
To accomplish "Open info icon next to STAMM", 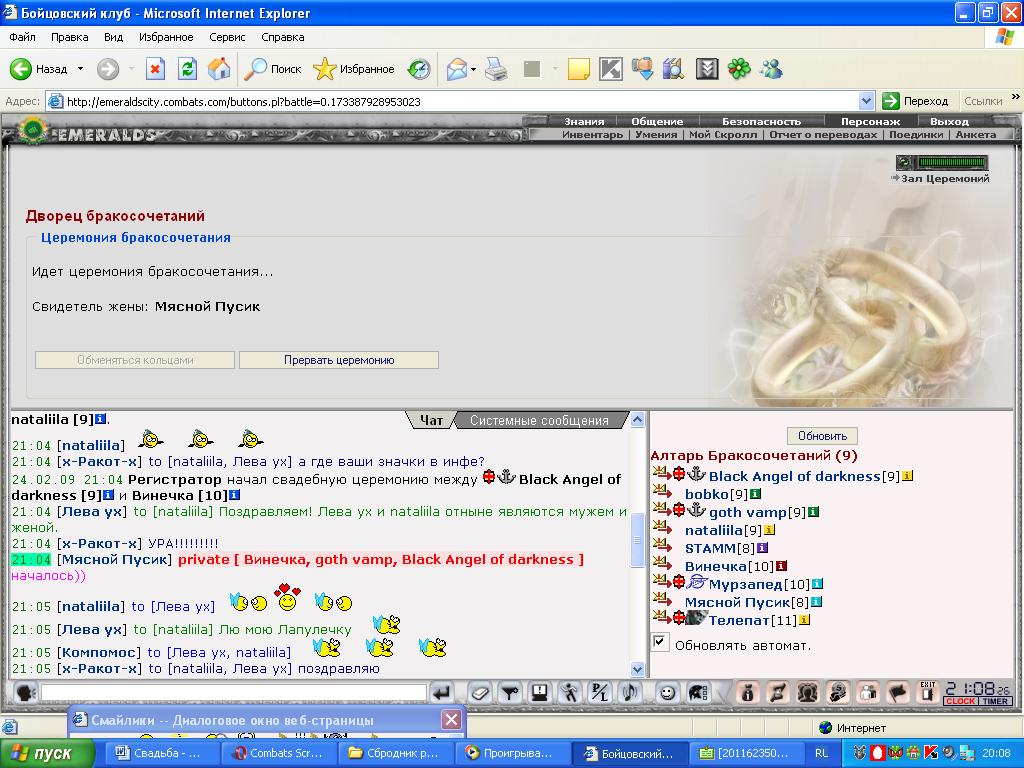I will click(x=762, y=548).
